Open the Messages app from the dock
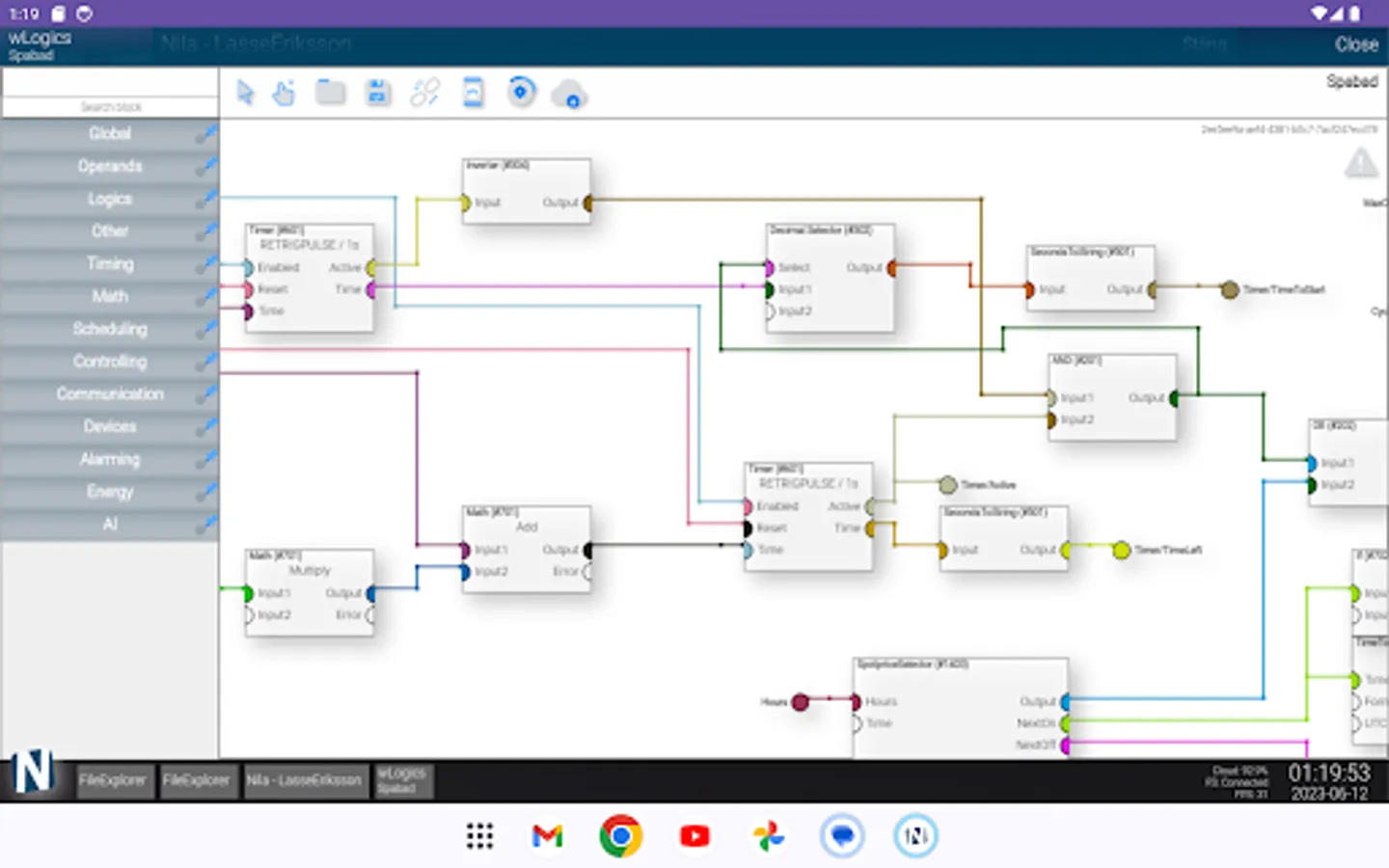The width and height of the screenshot is (1389, 868). [x=842, y=836]
